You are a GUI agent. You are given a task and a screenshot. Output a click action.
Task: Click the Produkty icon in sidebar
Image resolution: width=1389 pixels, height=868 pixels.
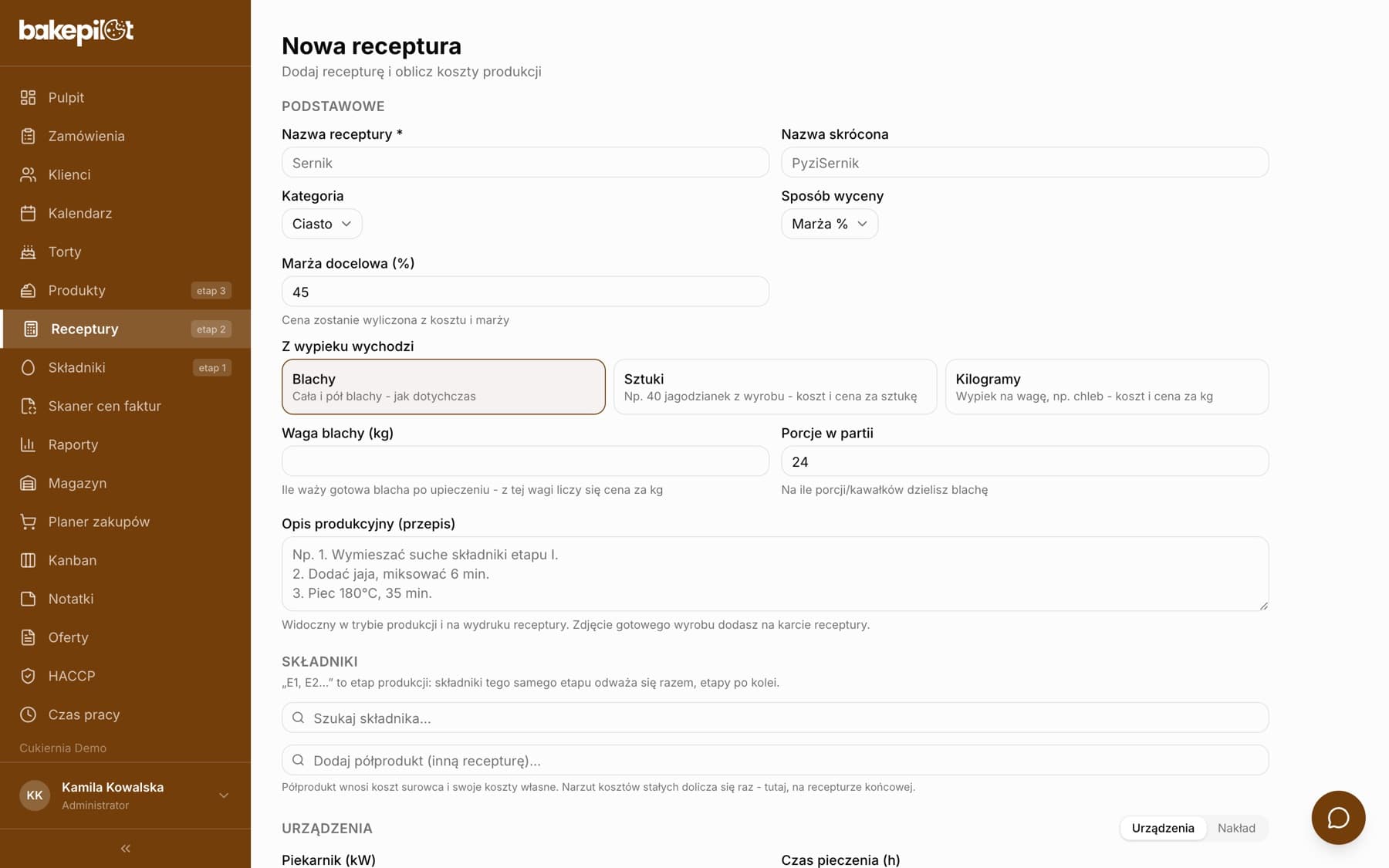(x=29, y=290)
